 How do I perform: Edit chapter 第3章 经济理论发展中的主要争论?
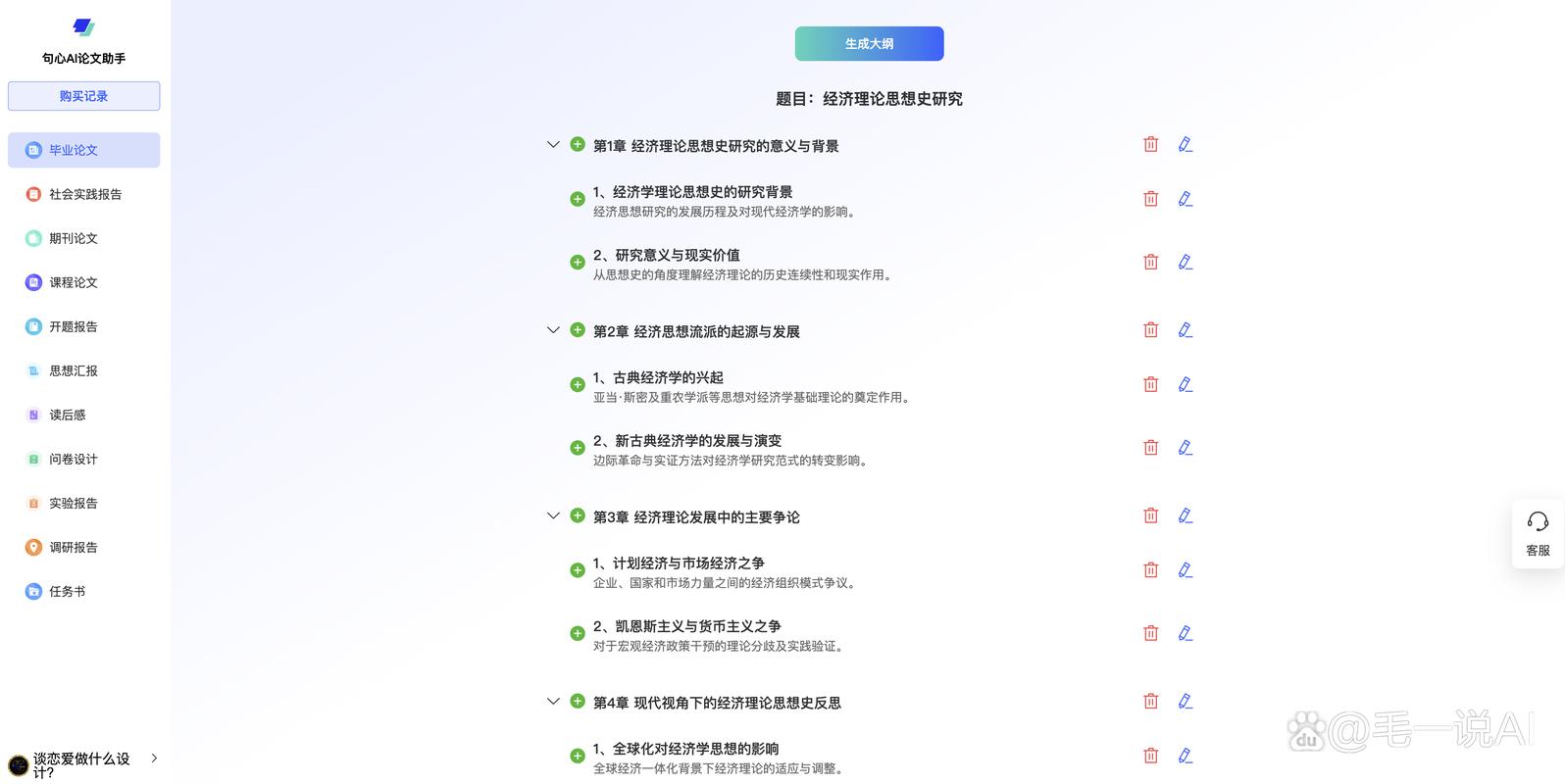tap(1186, 515)
